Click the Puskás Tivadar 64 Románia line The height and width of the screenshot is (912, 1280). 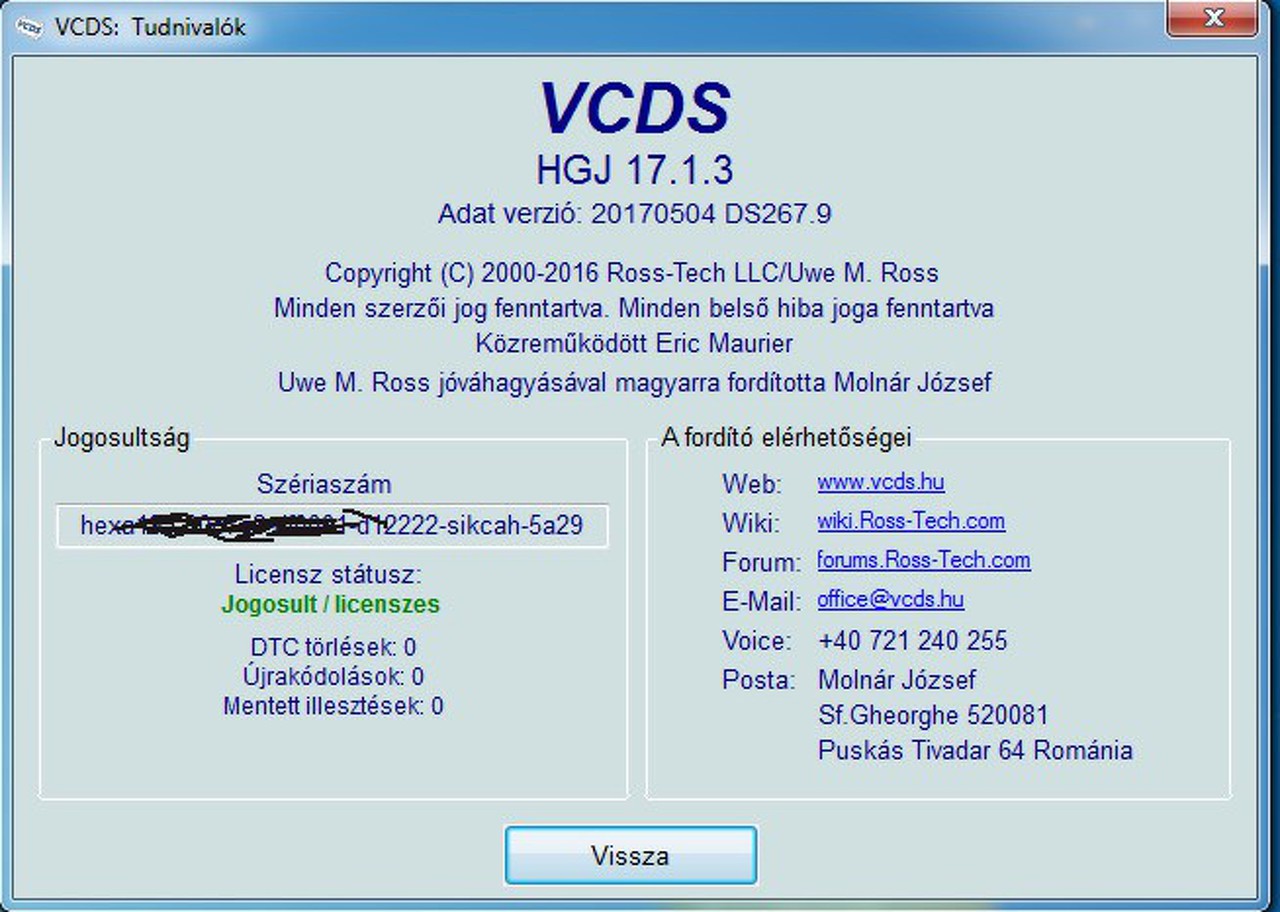(975, 750)
